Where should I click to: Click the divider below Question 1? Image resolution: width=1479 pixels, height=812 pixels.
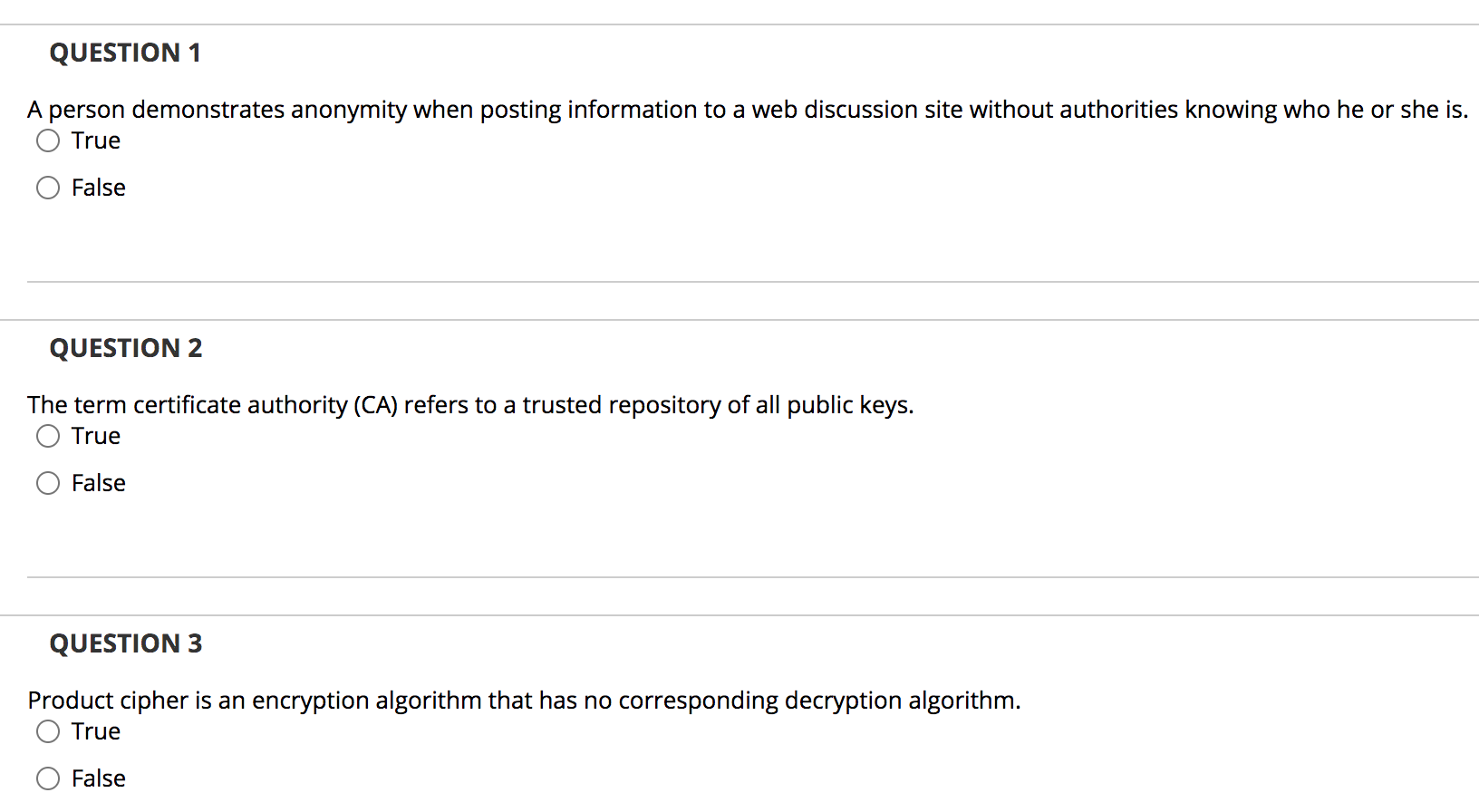coord(739,281)
